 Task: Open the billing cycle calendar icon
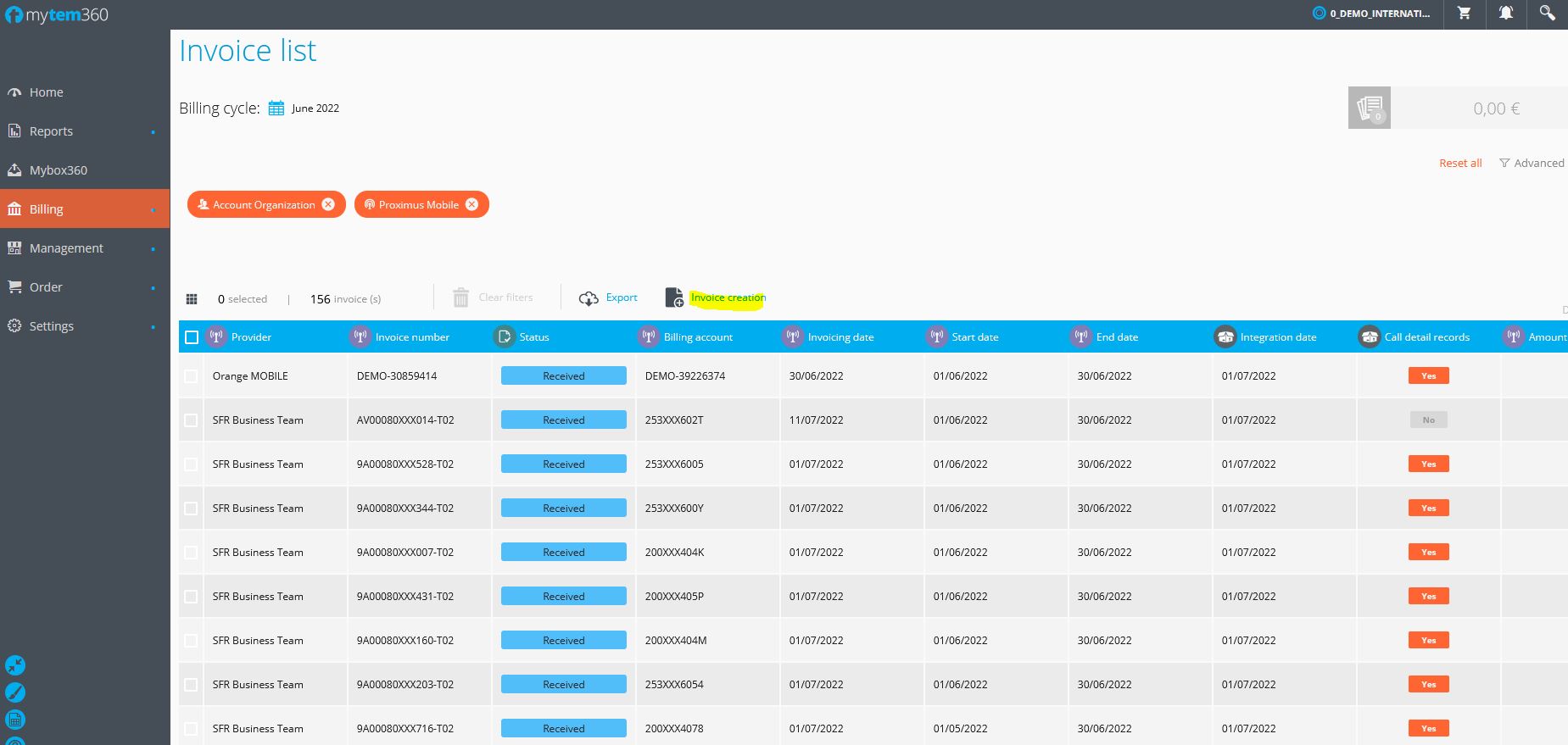pos(276,108)
